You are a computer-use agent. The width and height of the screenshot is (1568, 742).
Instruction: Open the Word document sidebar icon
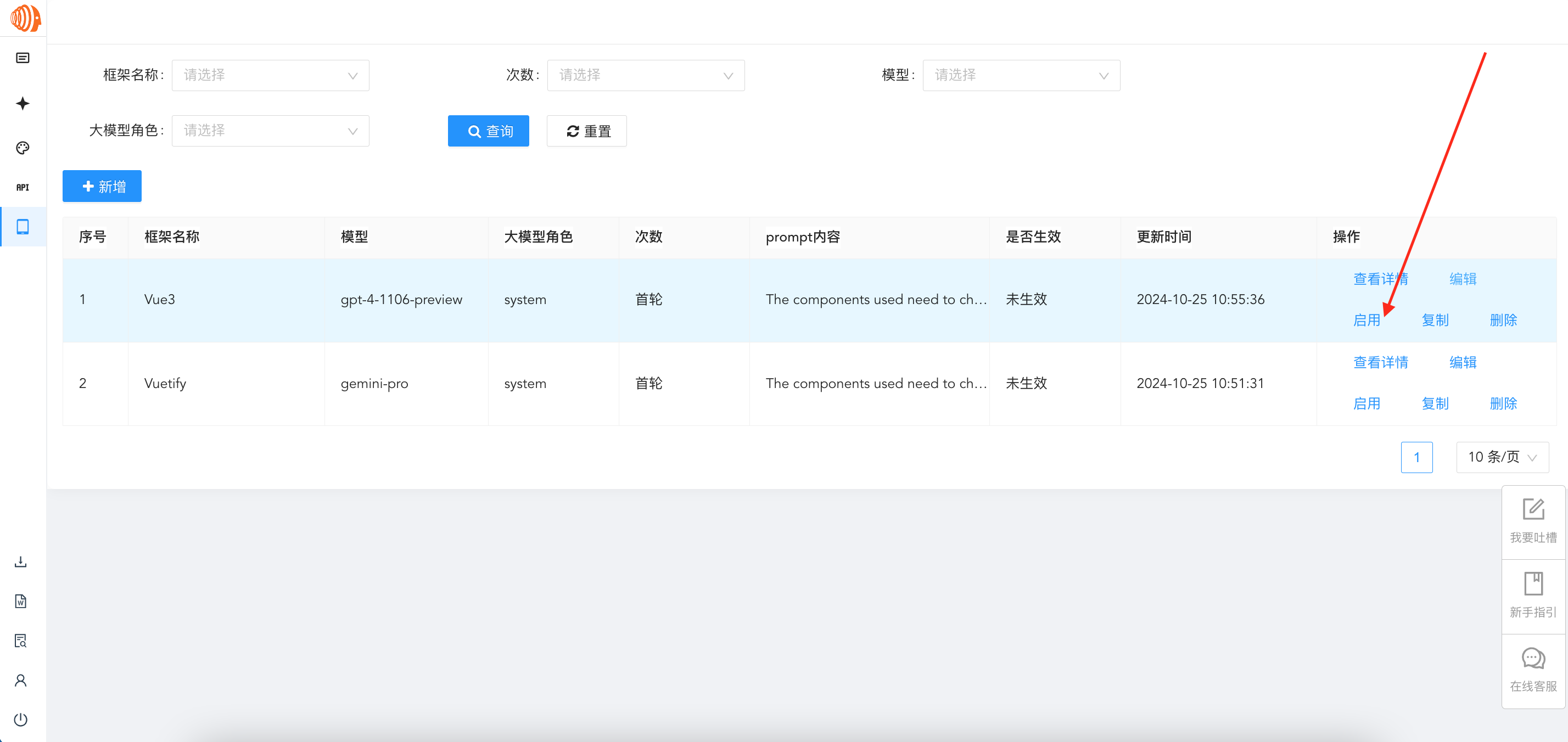coord(21,602)
